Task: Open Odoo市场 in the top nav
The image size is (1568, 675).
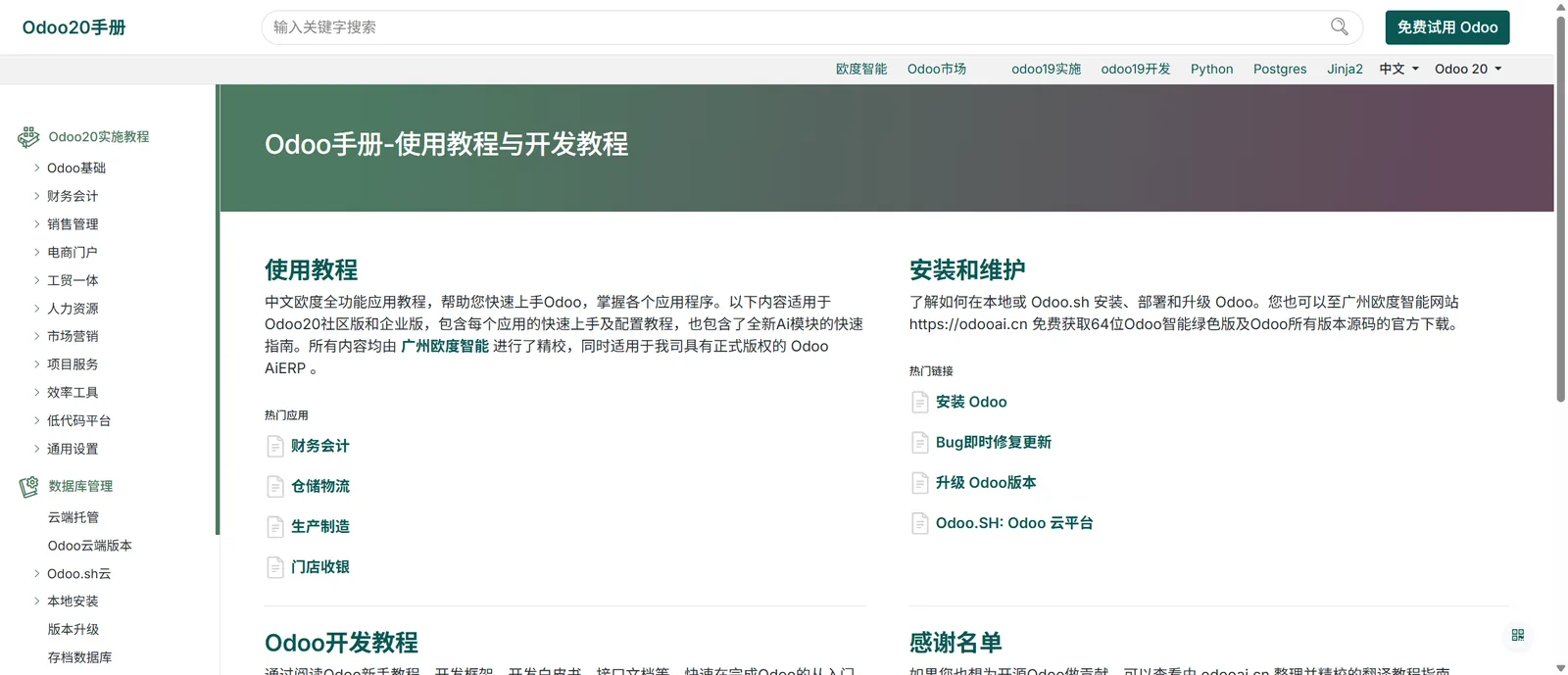Action: [937, 69]
